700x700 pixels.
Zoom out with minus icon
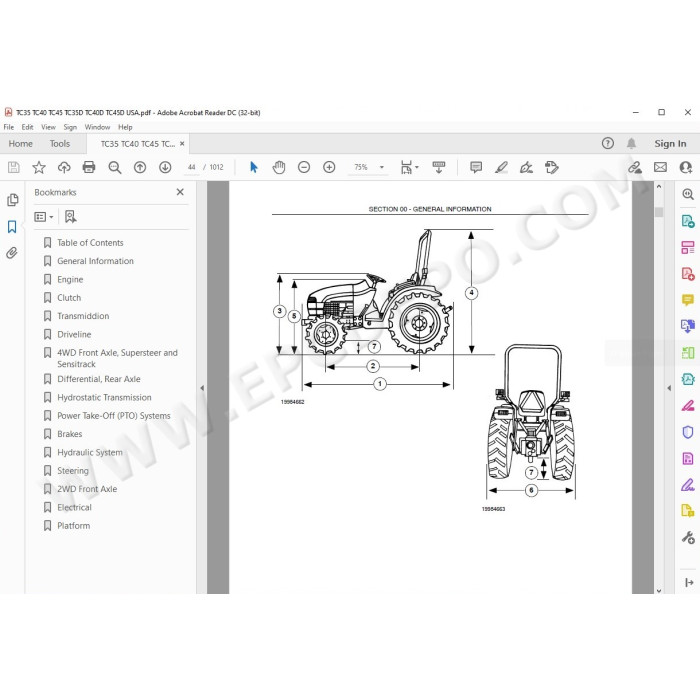(x=304, y=167)
